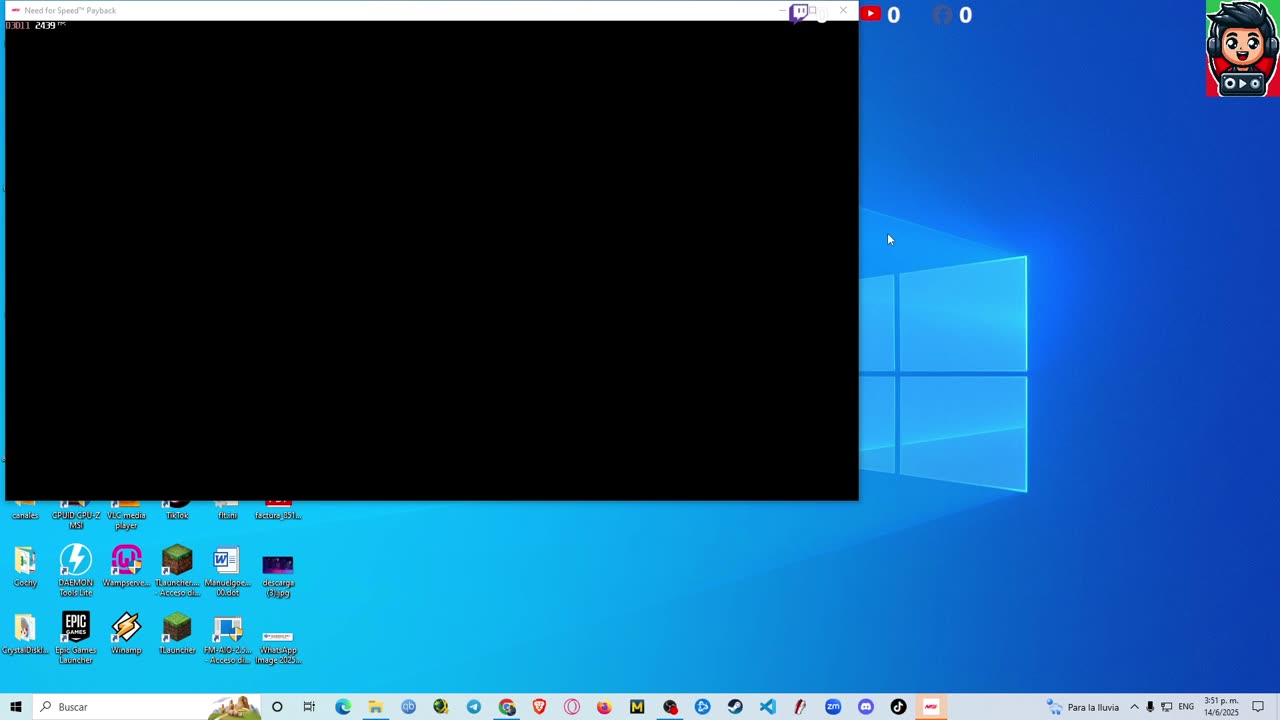This screenshot has height=720, width=1280.
Task: Open Discord from the taskbar
Action: pos(865,707)
